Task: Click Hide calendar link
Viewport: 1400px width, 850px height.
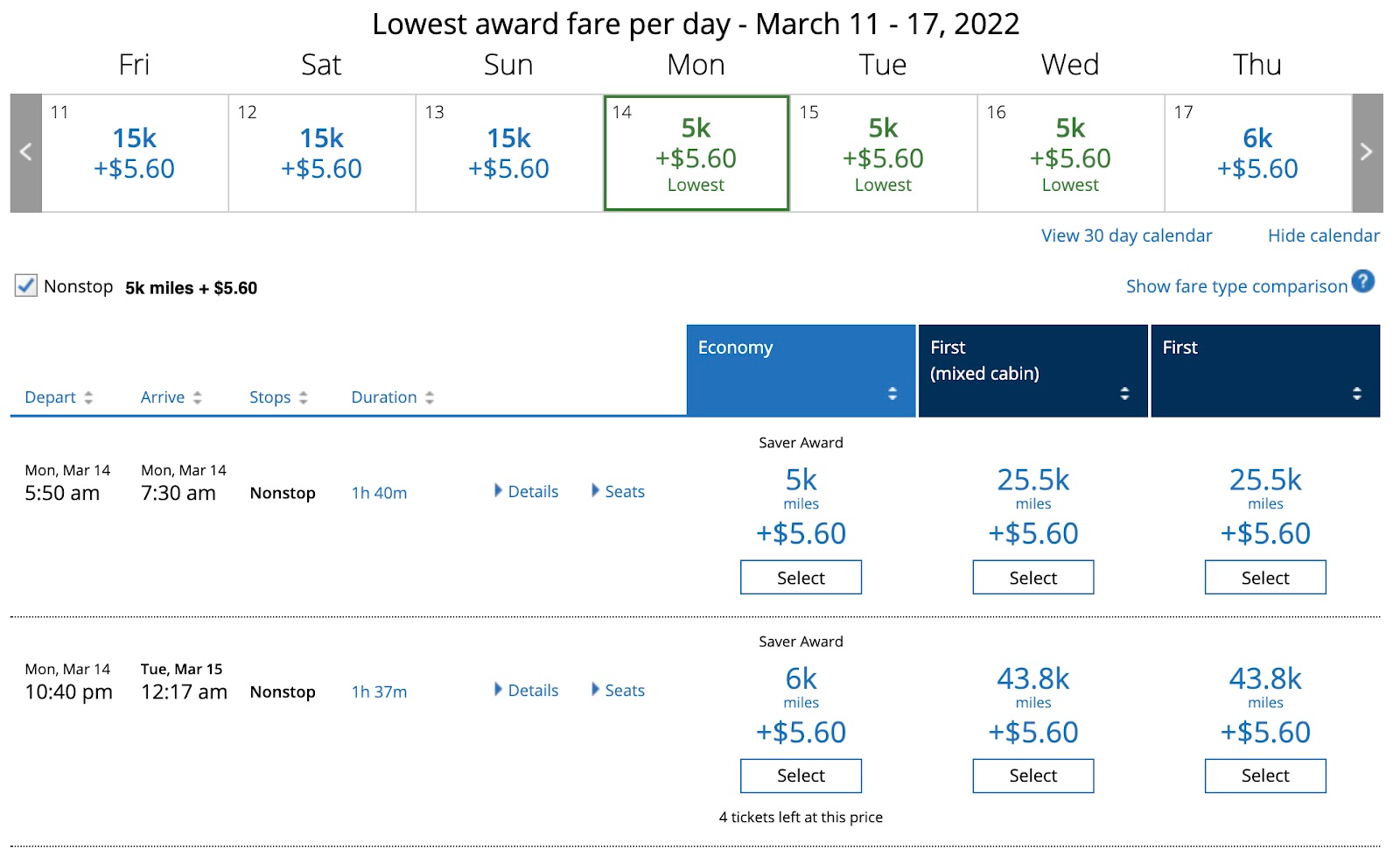Action: pos(1323,235)
